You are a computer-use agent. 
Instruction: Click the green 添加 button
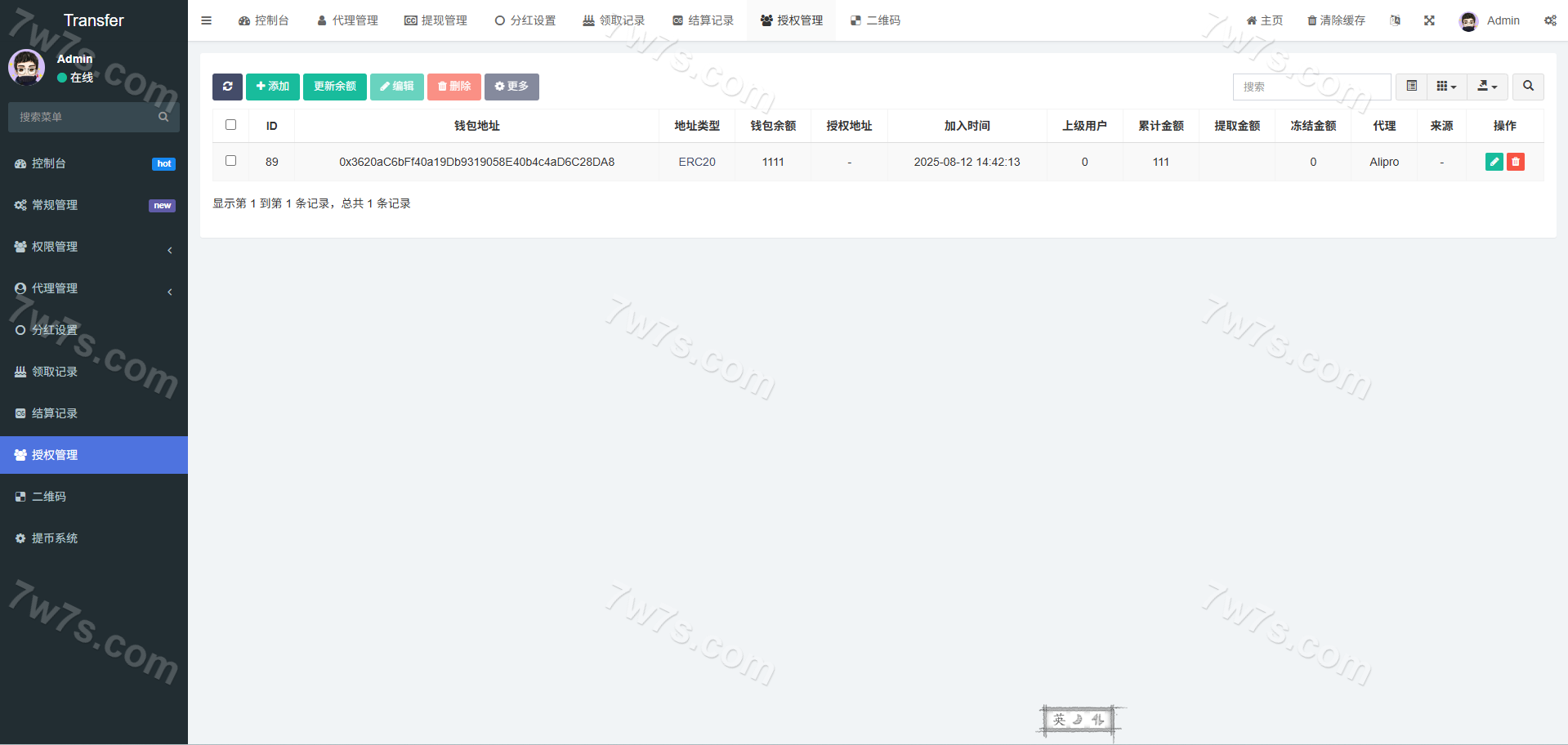pyautogui.click(x=272, y=87)
